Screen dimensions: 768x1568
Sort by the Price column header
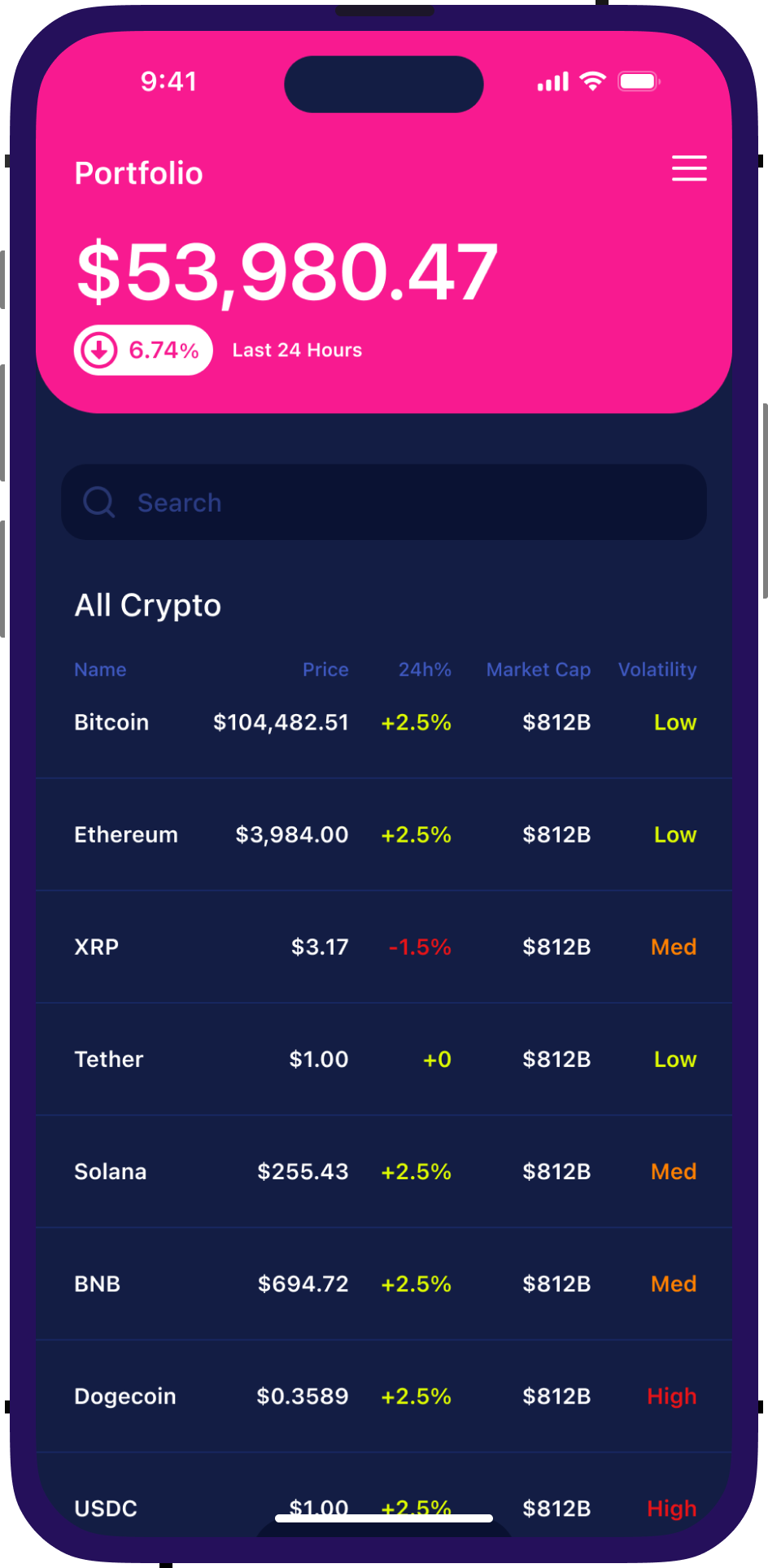(x=325, y=669)
